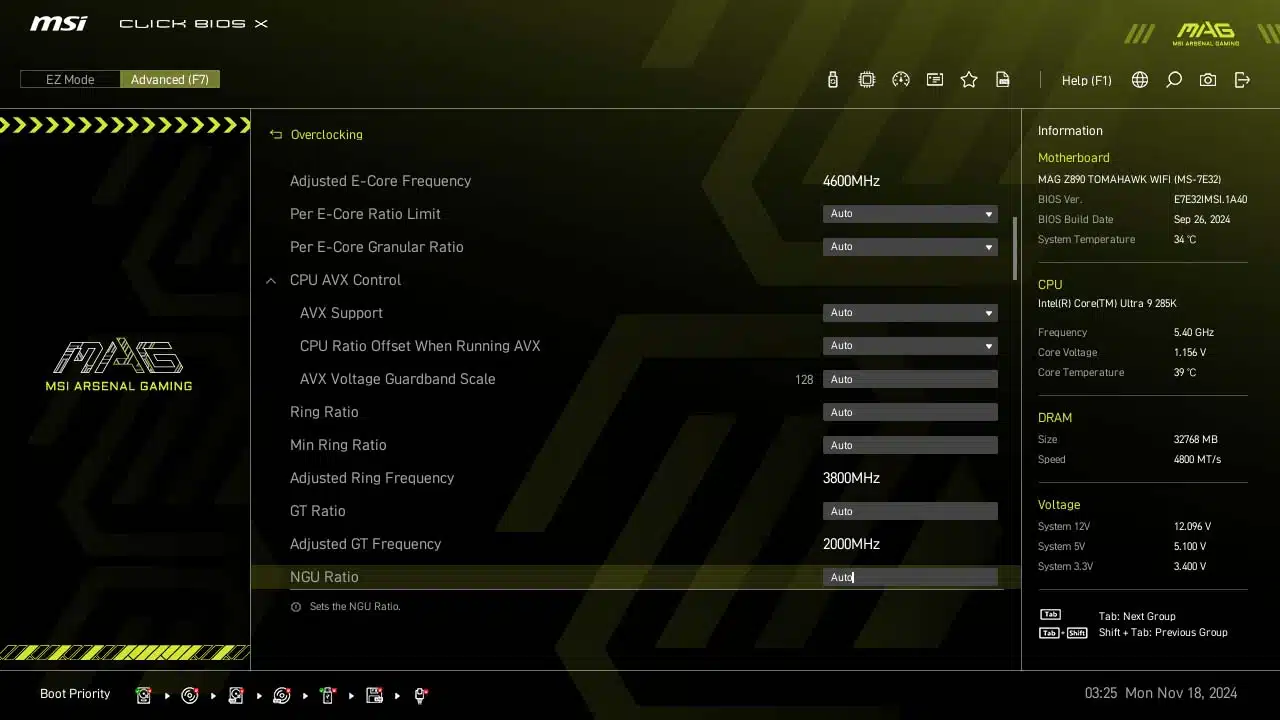Open Per E-Core Ratio Limit dropdown
Screen dimensions: 1280x720
(910, 214)
